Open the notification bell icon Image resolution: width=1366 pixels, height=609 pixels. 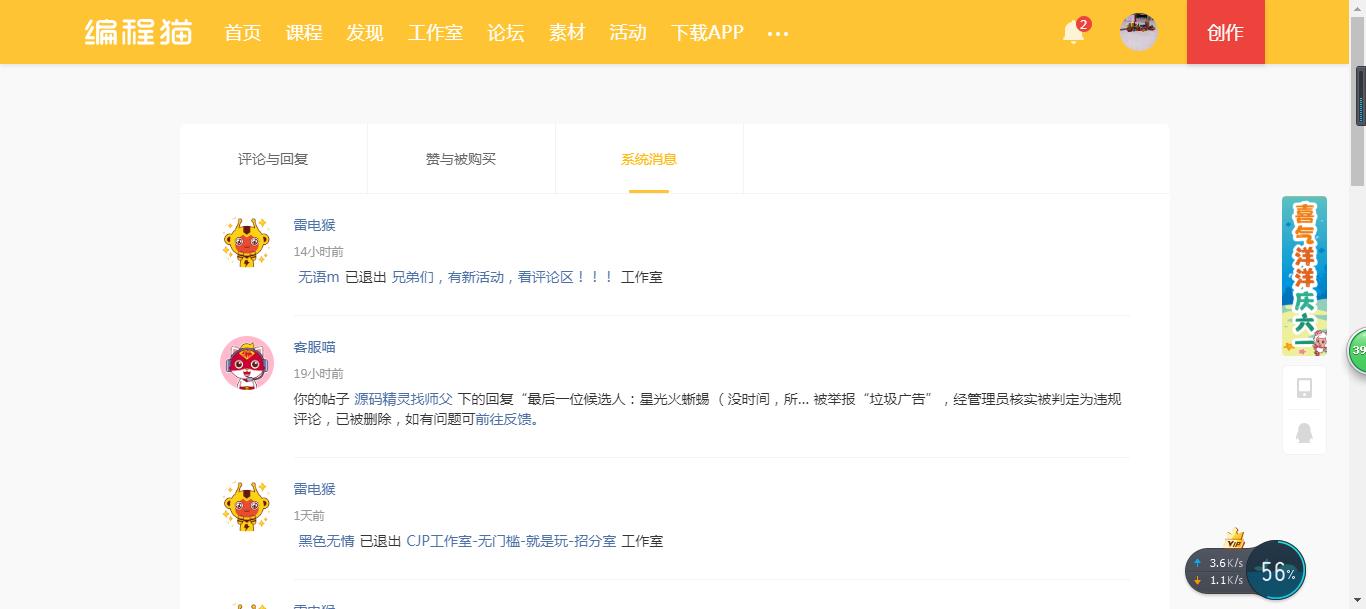click(1073, 32)
